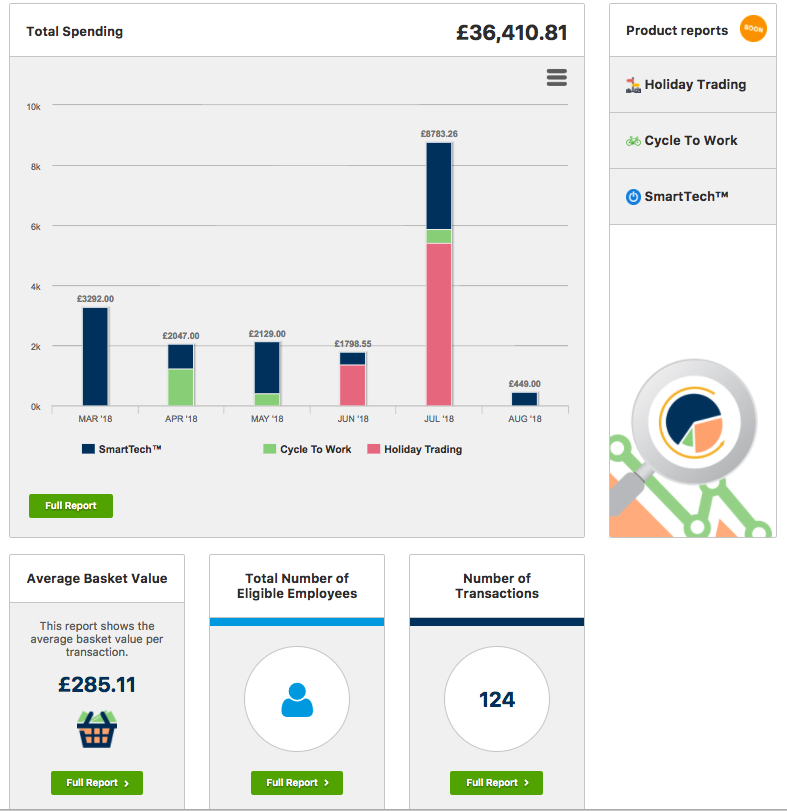Image resolution: width=787 pixels, height=811 pixels.
Task: Click the MAR '18 axis label
Action: 95,418
